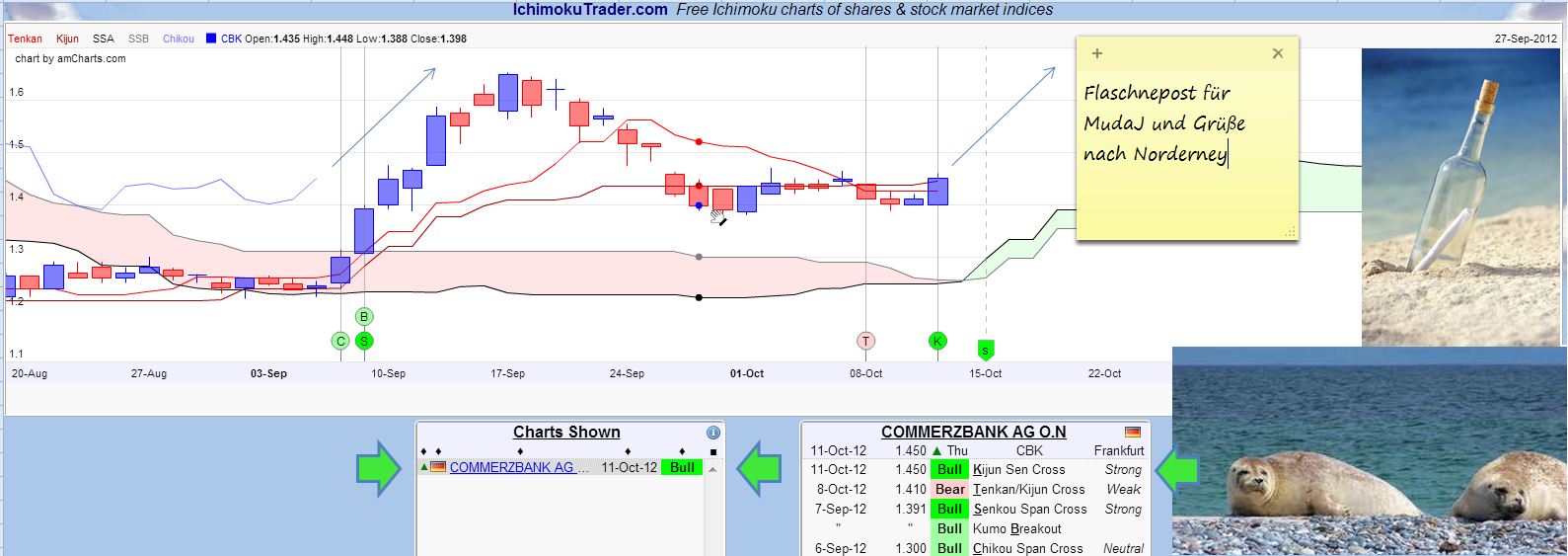The width and height of the screenshot is (1568, 556).
Task: Click the '11-Oct-12' date in Charts Shown row
Action: click(630, 467)
